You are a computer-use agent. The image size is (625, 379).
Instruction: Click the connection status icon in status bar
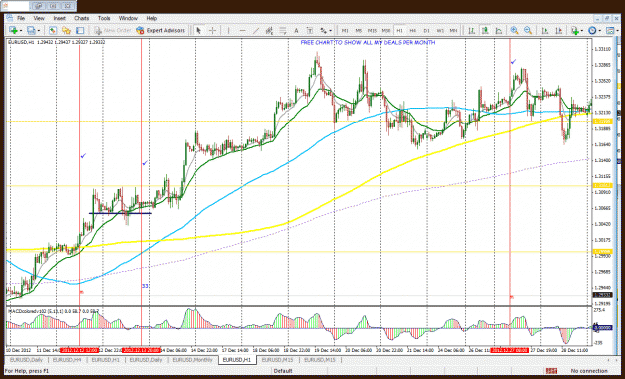tap(551, 371)
